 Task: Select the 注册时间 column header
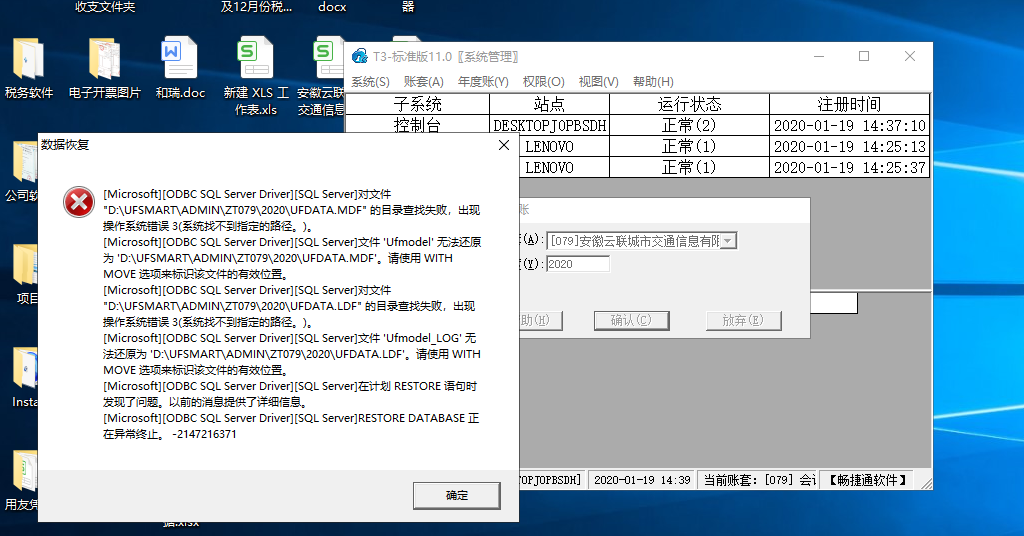click(849, 104)
